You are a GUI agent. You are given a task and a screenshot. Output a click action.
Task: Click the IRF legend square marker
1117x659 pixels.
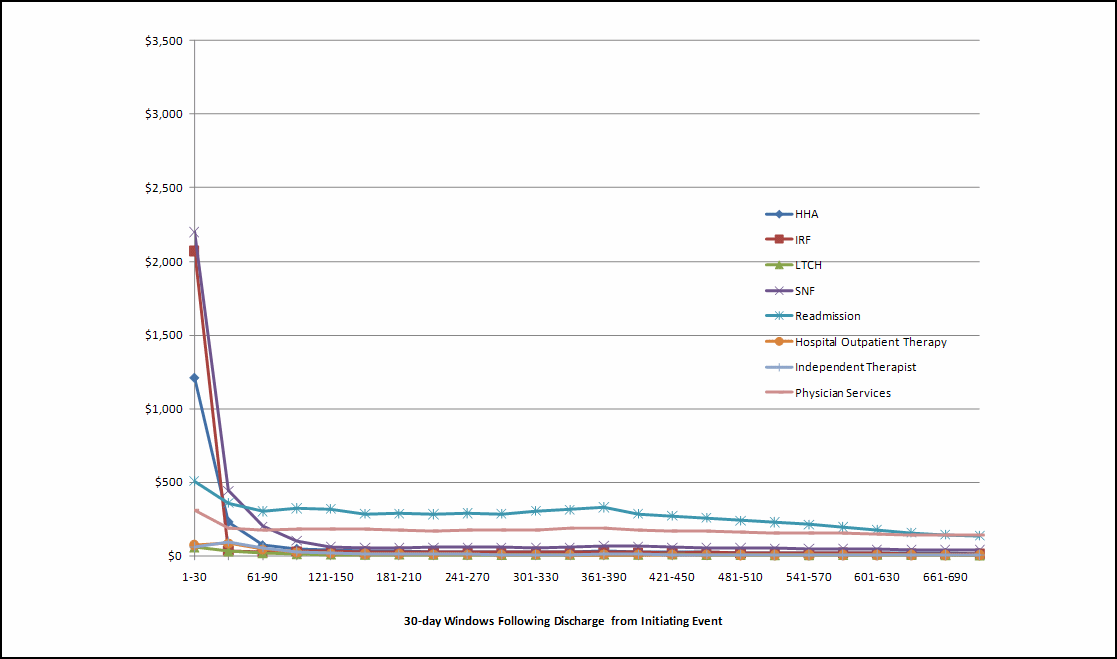(x=778, y=239)
